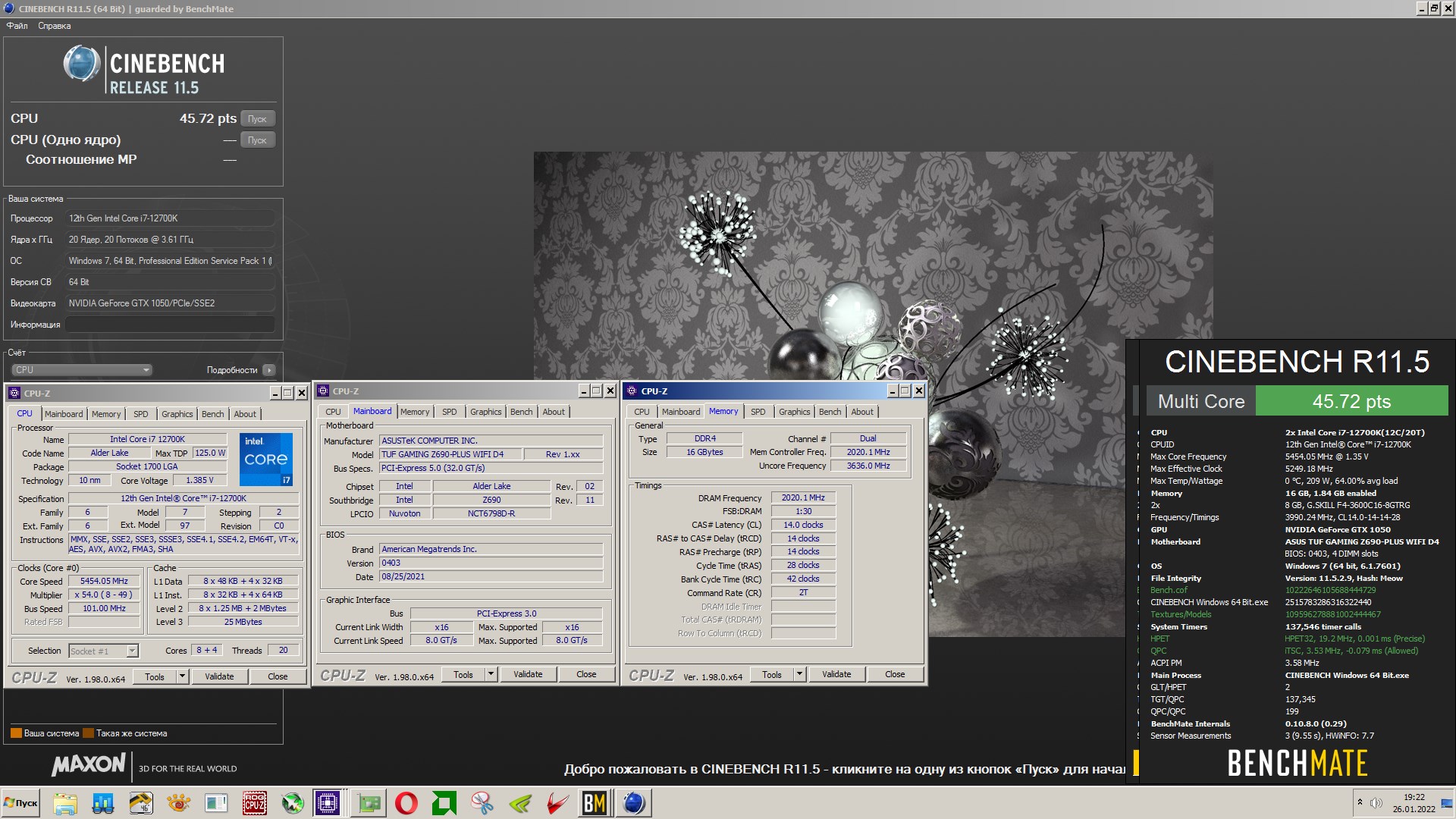Viewport: 1456px width, 819px height.
Task: Click the TUF GAMING Z690-PLUS WIFI D4 model field
Action: pyautogui.click(x=451, y=455)
